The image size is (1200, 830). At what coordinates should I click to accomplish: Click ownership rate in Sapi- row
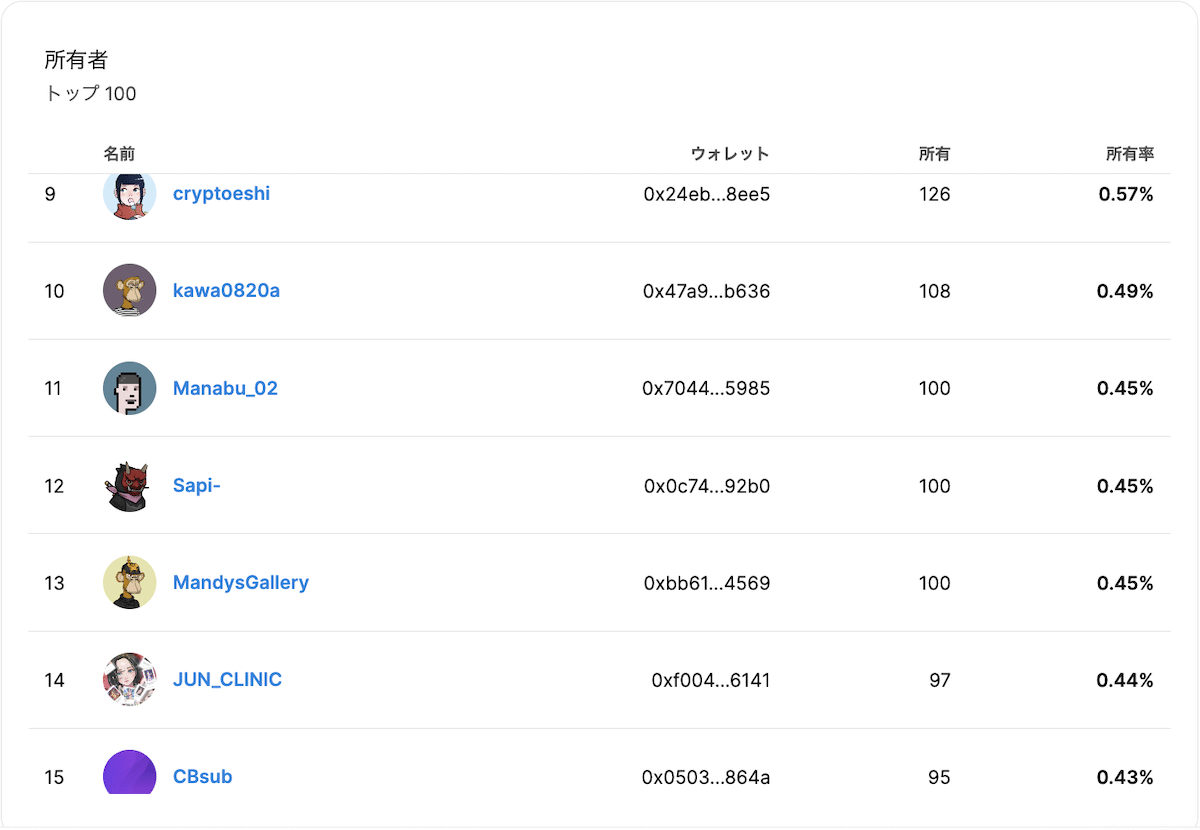click(x=1125, y=486)
